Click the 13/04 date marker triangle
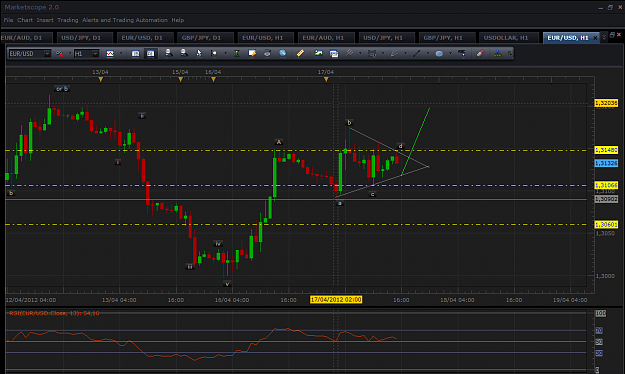 100,80
